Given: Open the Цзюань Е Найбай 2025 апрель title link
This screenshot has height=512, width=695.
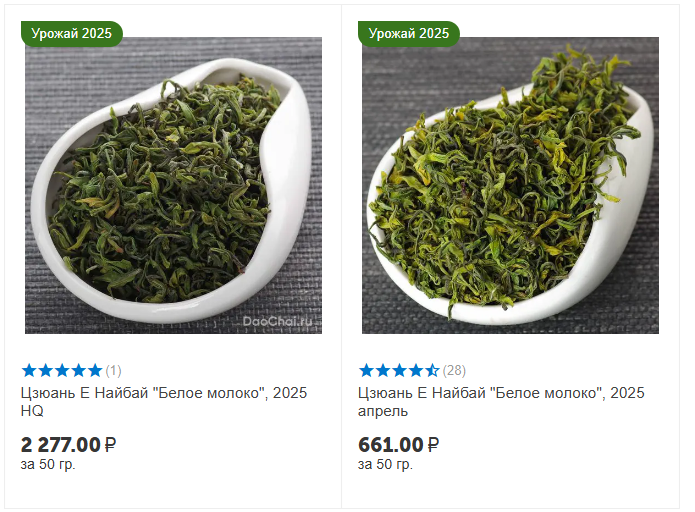Looking at the screenshot, I should [x=501, y=402].
